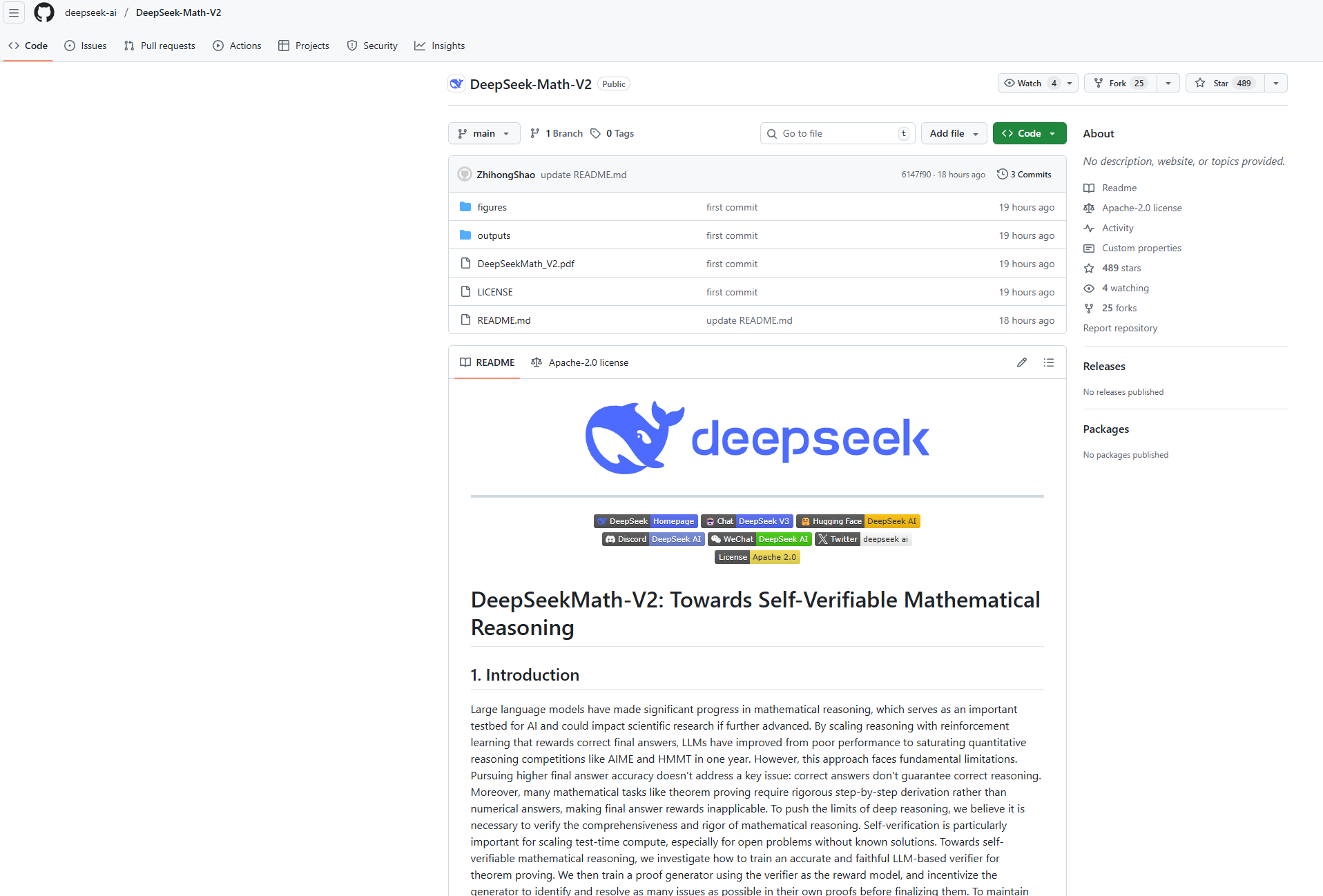The image size is (1323, 896).
Task: Open the hamburger navigation menu
Action: click(x=14, y=12)
